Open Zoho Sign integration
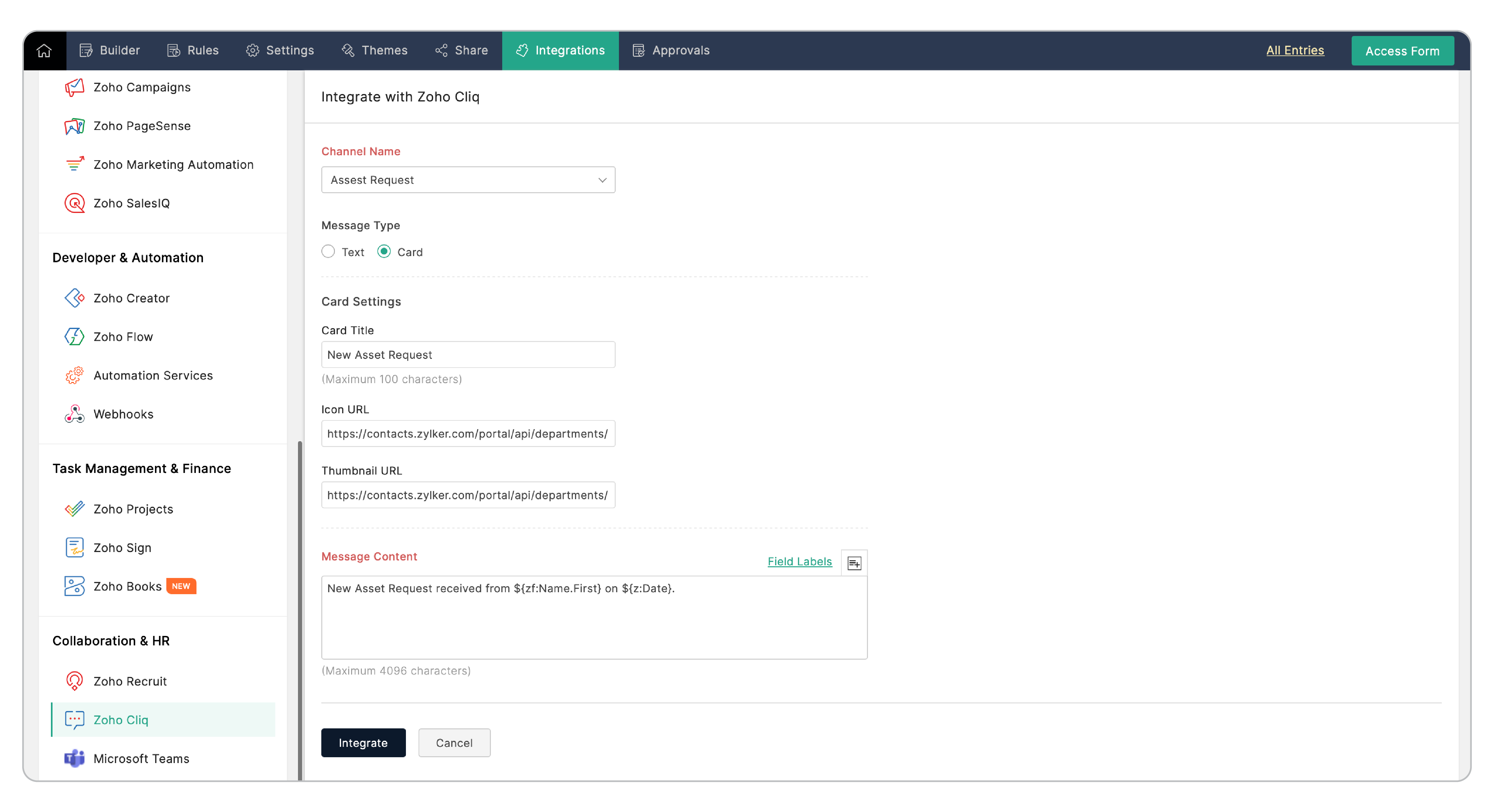The width and height of the screenshot is (1494, 812). click(x=122, y=547)
